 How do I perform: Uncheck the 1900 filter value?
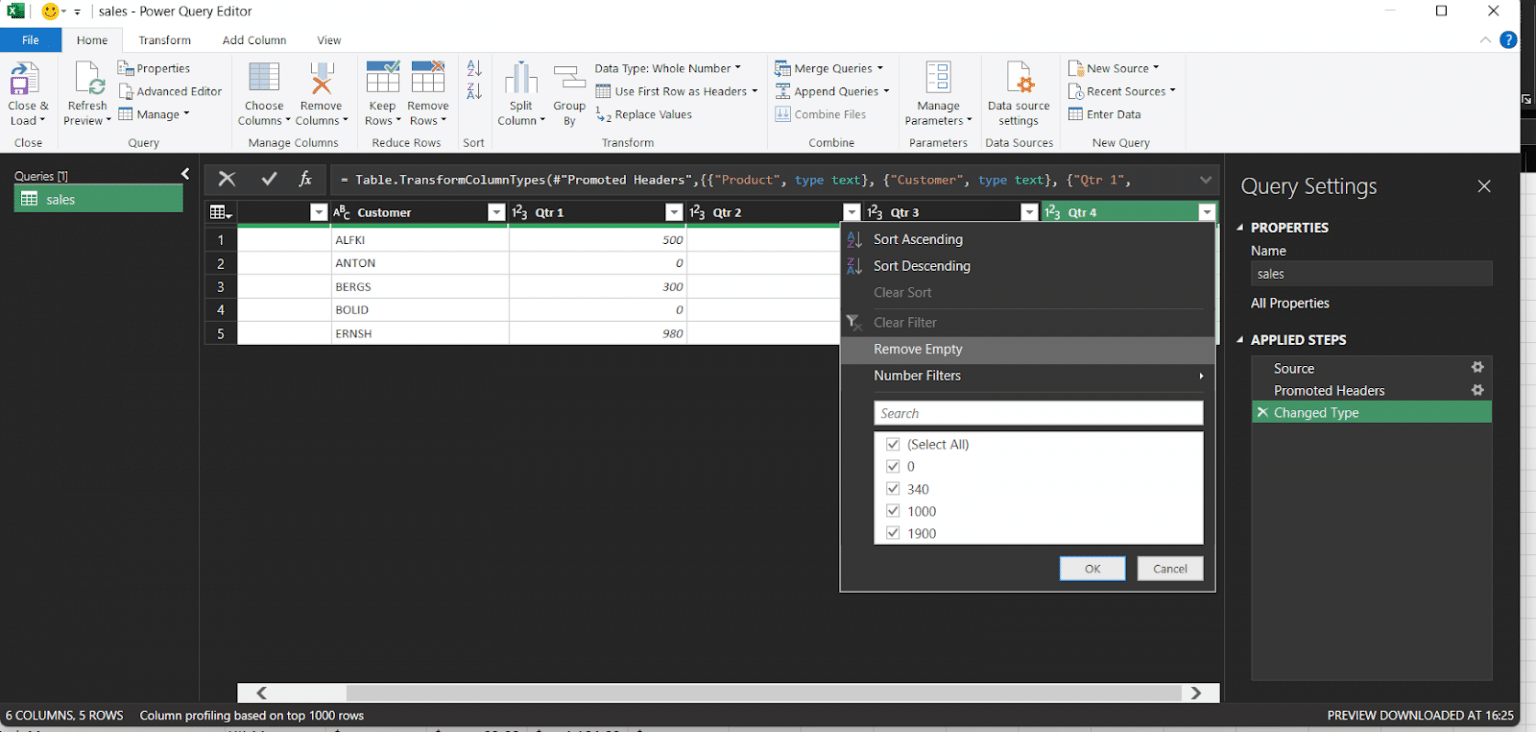[893, 533]
